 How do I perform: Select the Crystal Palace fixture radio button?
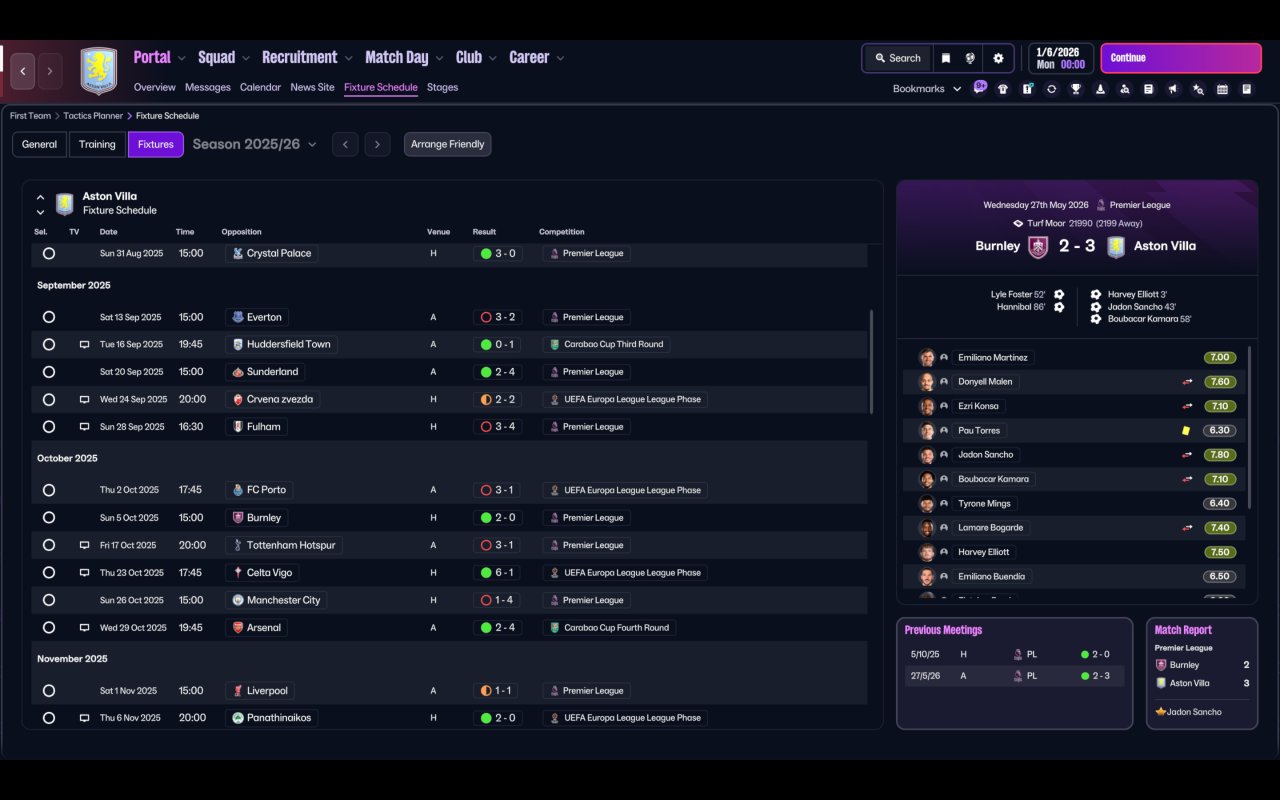click(49, 254)
